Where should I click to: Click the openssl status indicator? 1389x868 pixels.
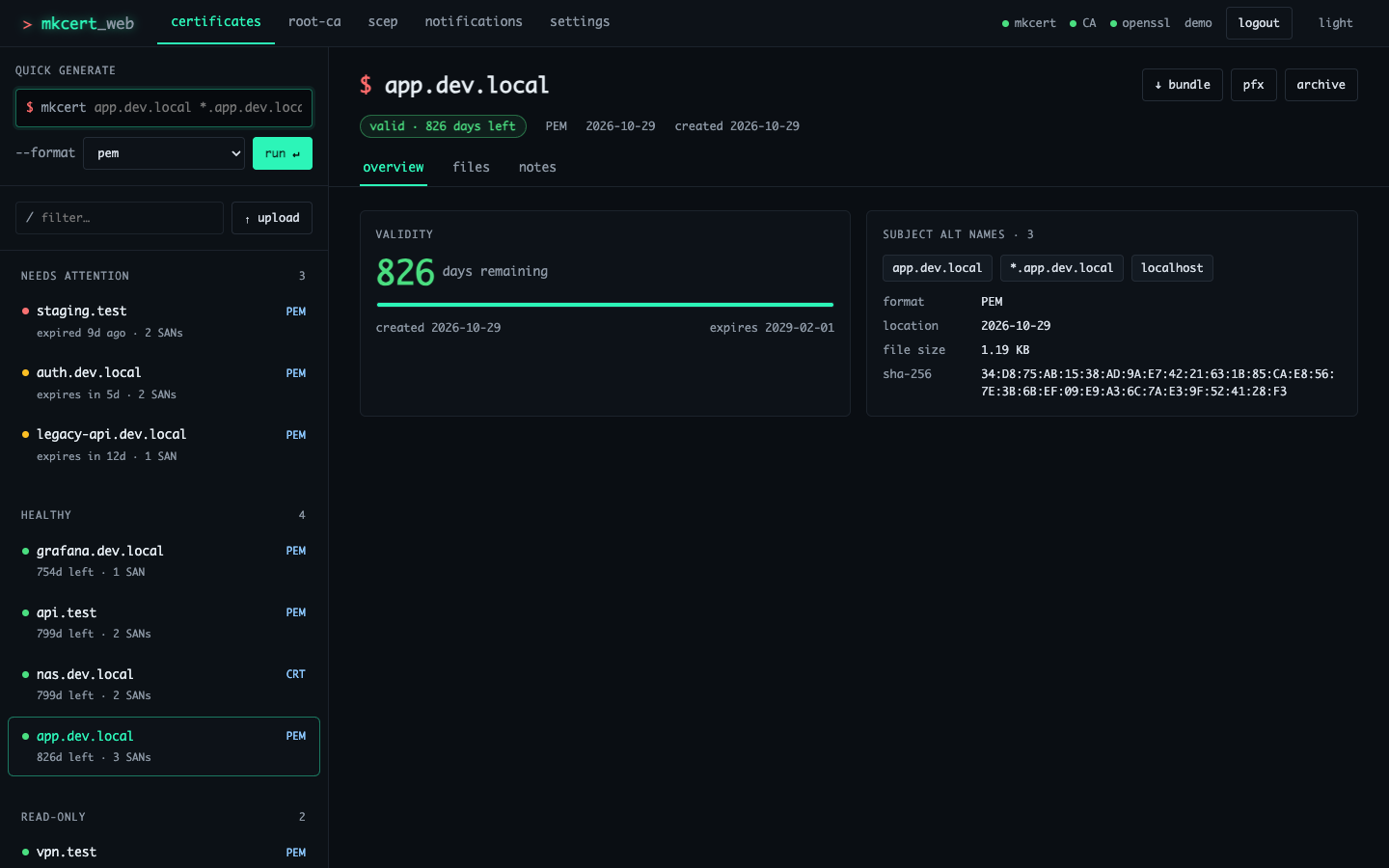pyautogui.click(x=1140, y=23)
